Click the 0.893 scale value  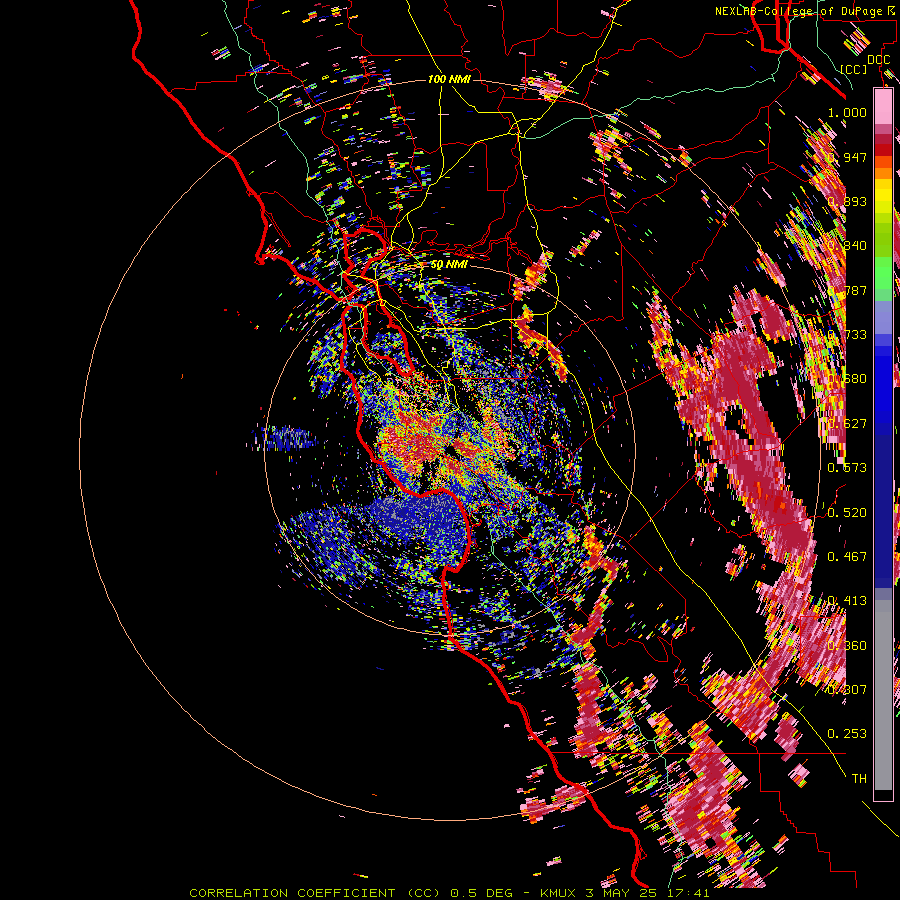[847, 201]
